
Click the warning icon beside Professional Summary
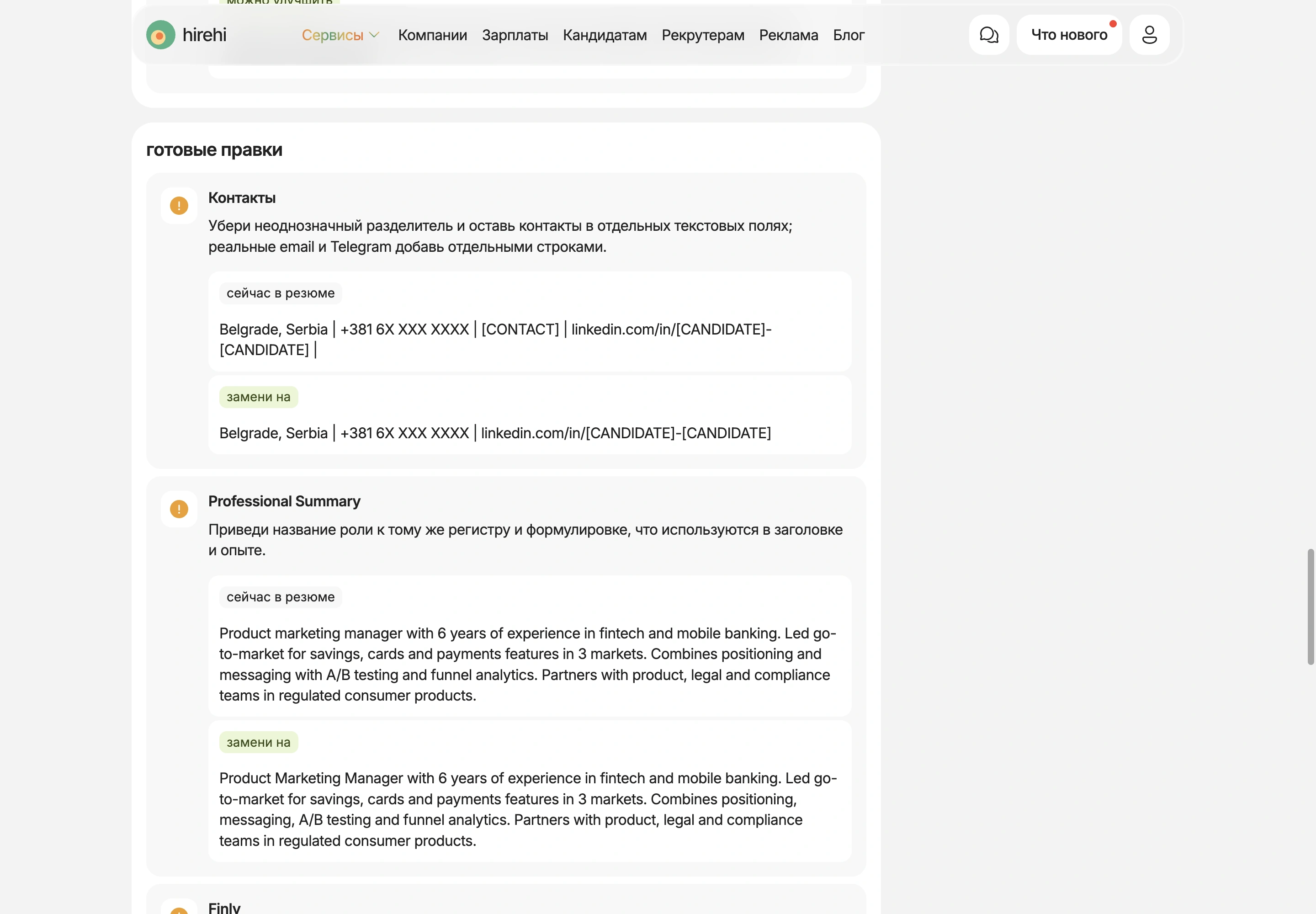[179, 509]
